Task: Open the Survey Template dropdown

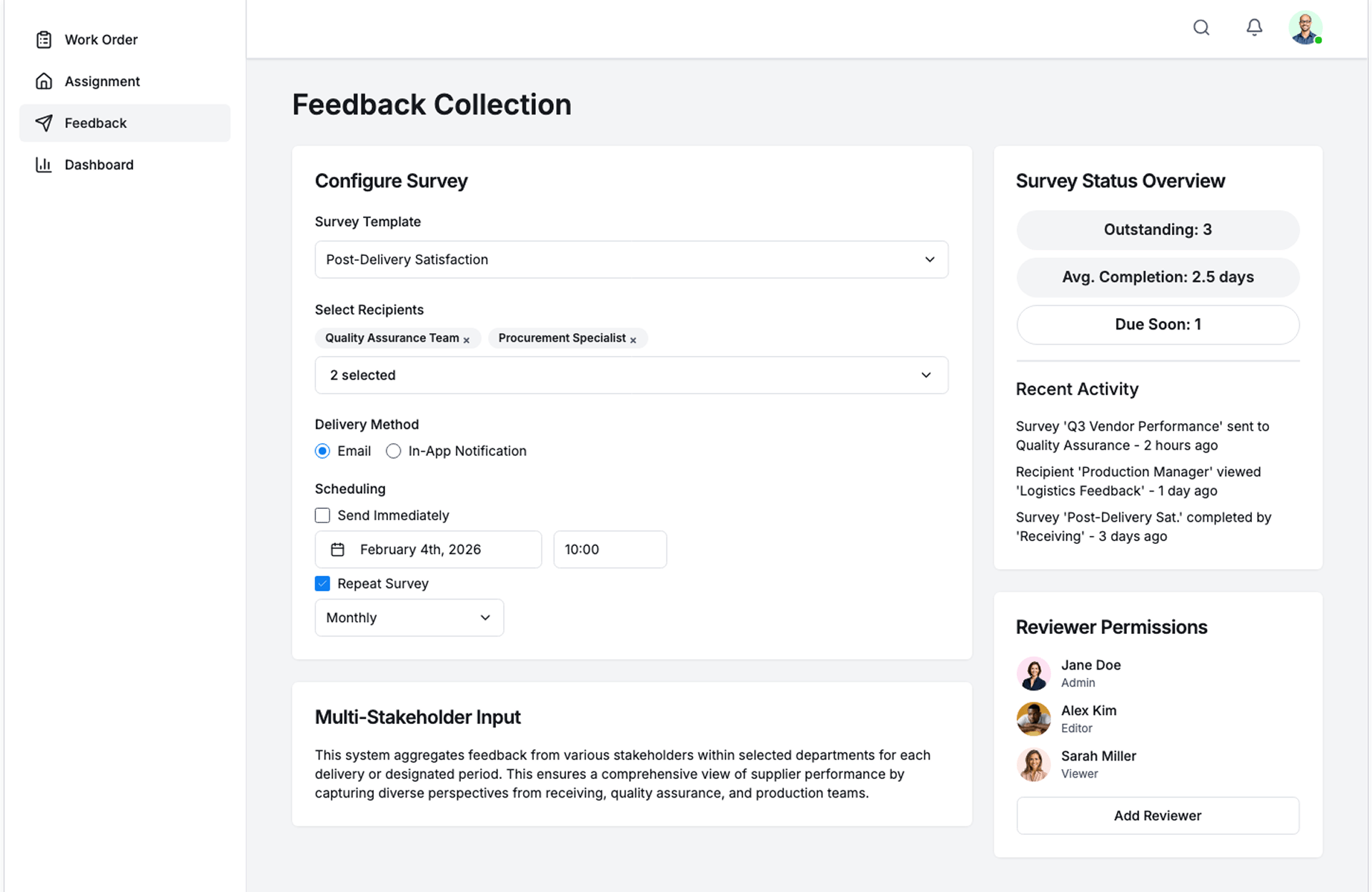Action: coord(631,259)
